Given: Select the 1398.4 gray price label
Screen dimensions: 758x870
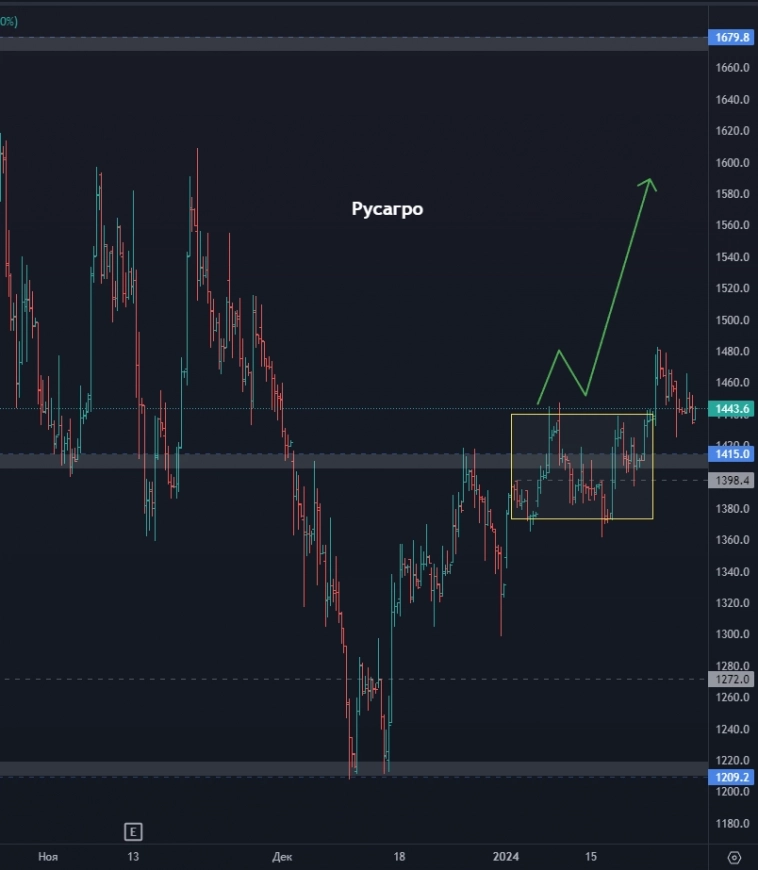Looking at the screenshot, I should [x=731, y=480].
